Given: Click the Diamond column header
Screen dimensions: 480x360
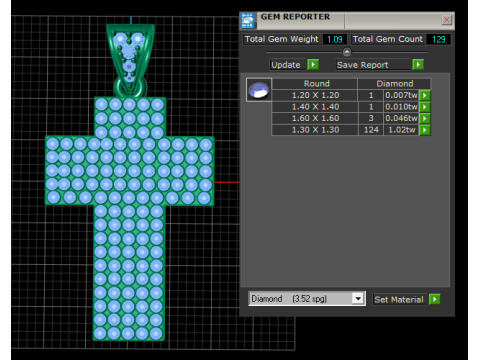Looking at the screenshot, I should pyautogui.click(x=394, y=84).
